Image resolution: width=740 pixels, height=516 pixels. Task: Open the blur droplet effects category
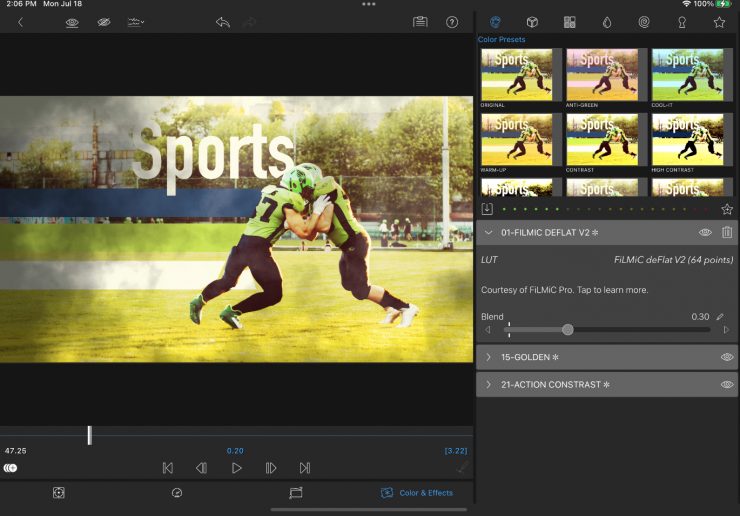point(606,22)
